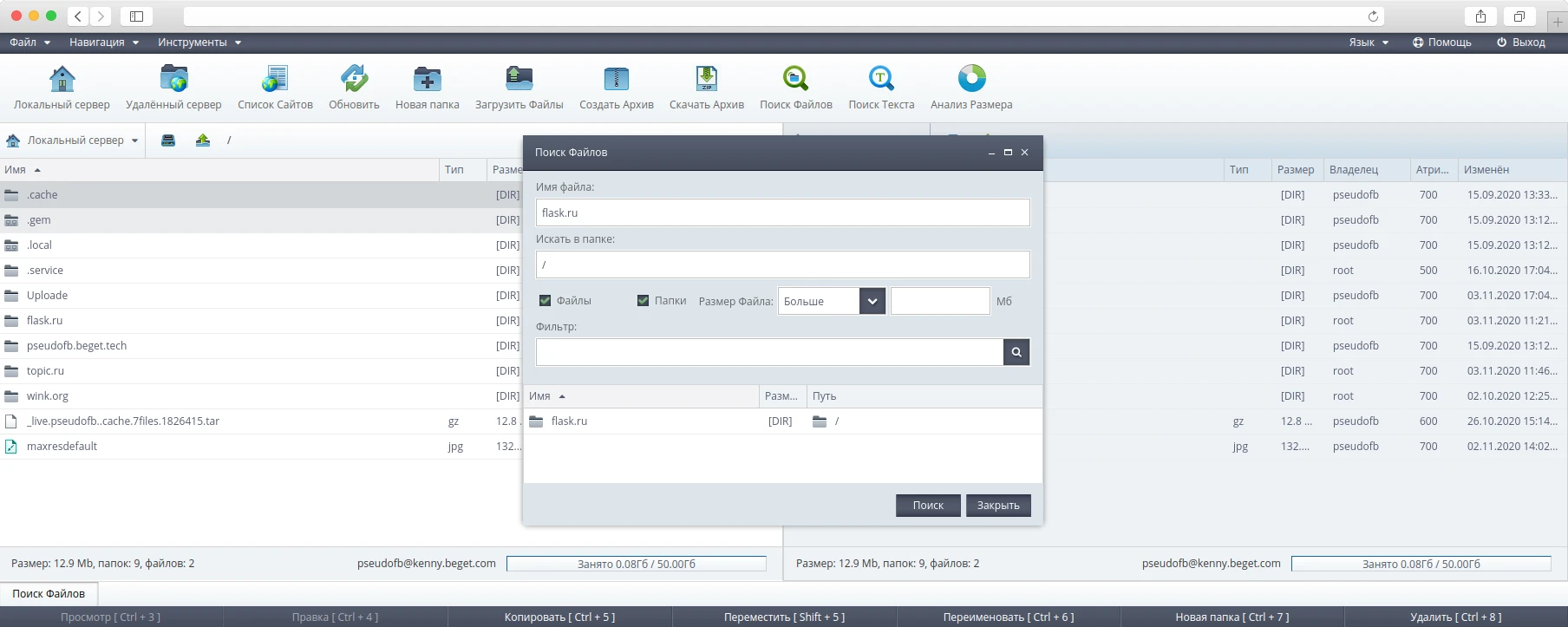Expand the Больше file size dropdown
This screenshot has height=627, width=1568.
coord(872,301)
